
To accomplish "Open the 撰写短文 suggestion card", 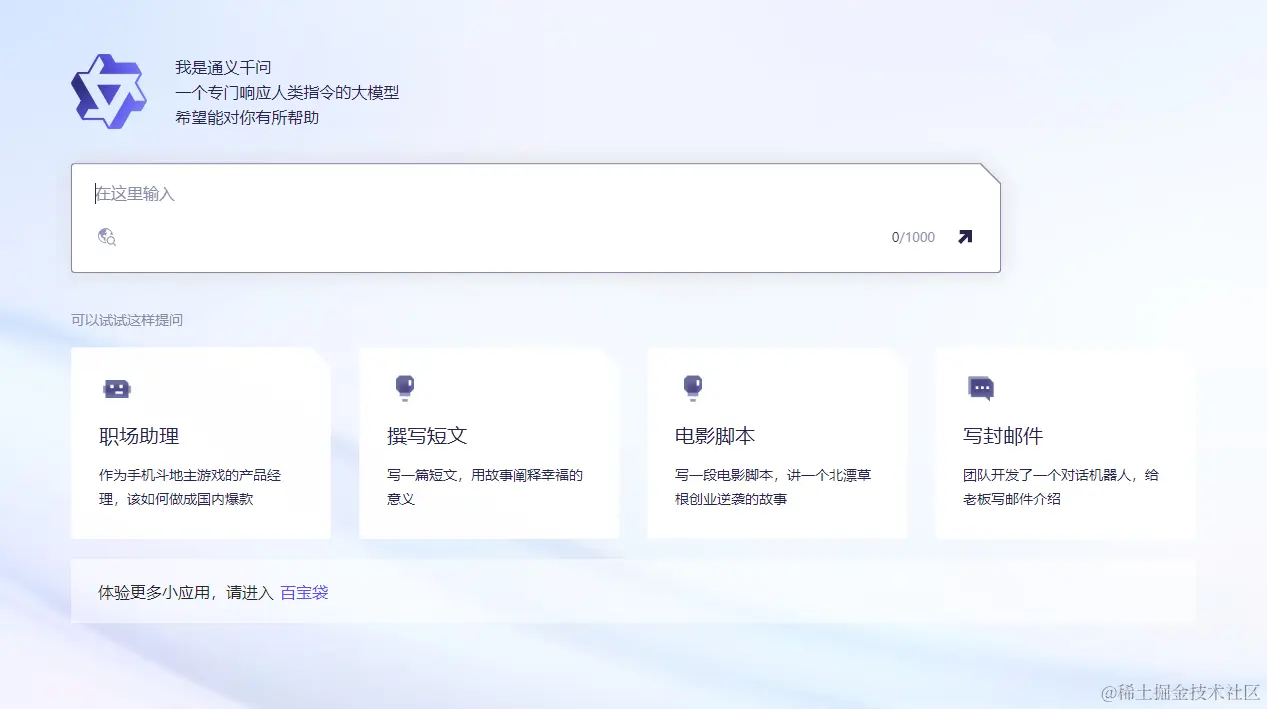I will tap(488, 443).
